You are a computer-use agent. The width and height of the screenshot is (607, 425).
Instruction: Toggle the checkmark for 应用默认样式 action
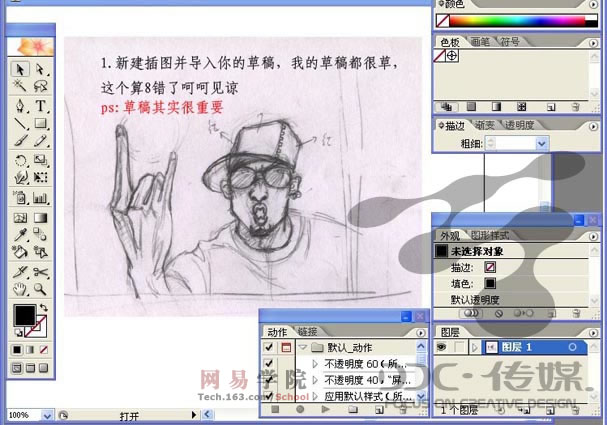[269, 396]
